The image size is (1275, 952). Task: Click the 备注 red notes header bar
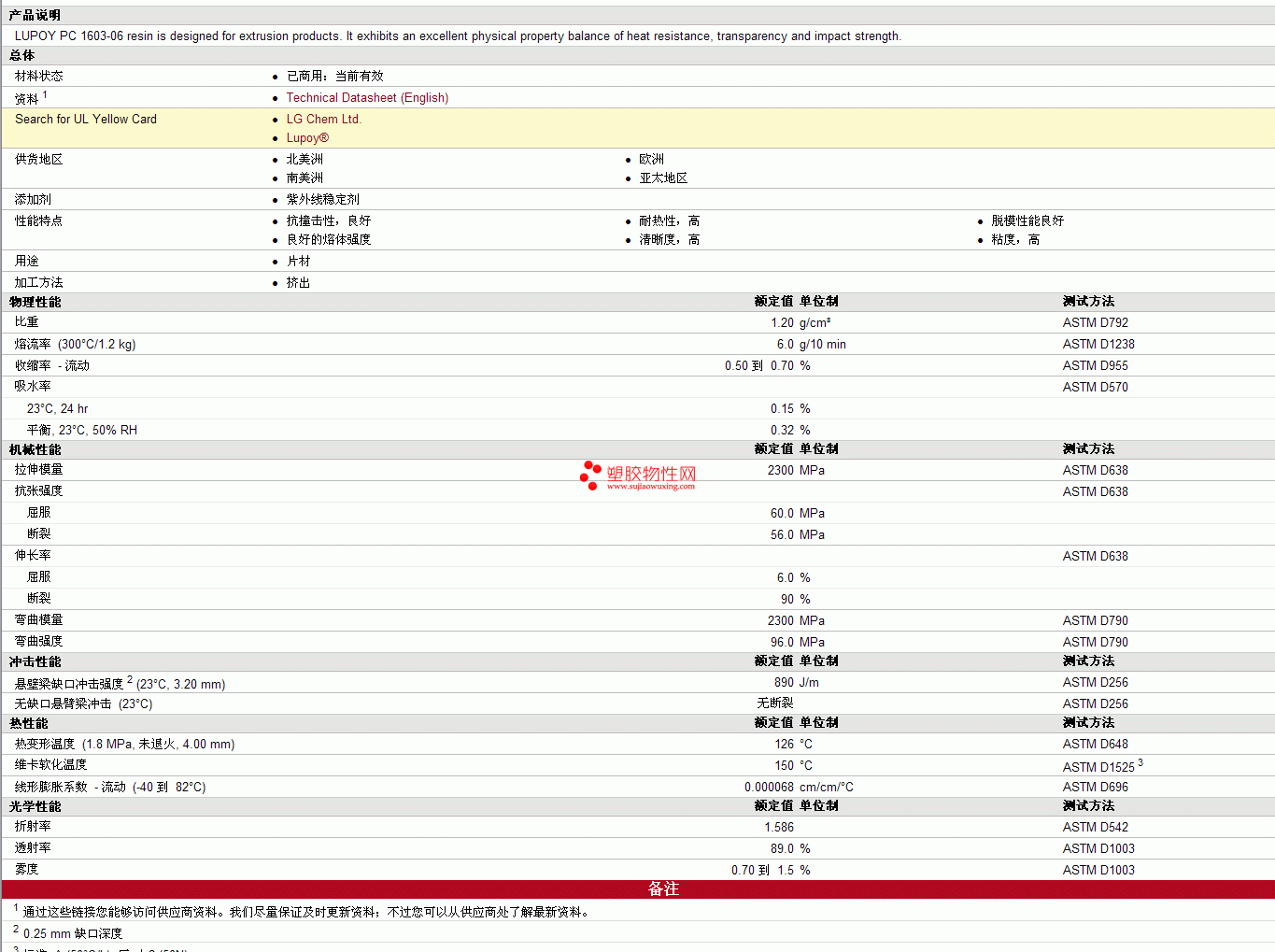pos(637,889)
